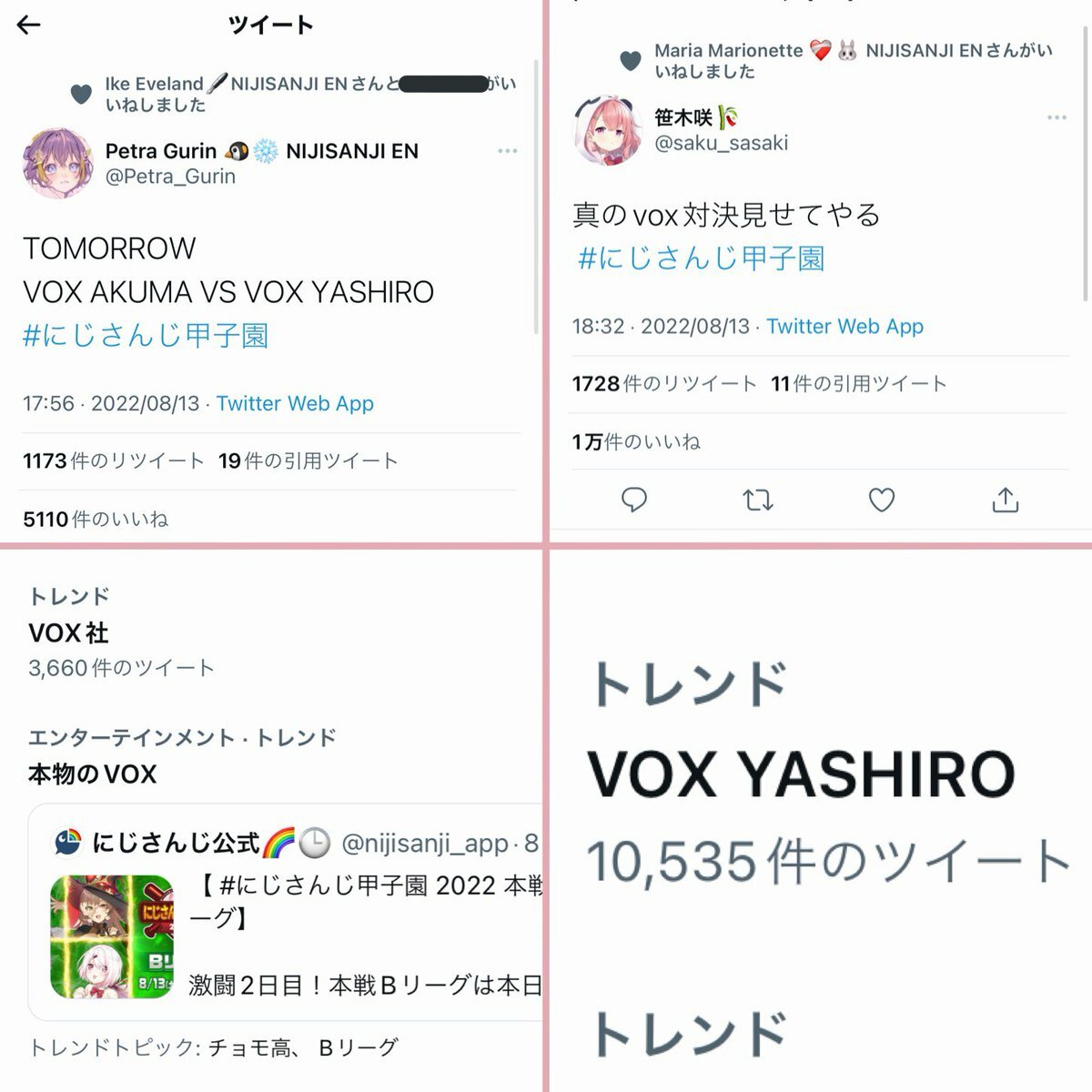
Task: Click the retweet arrows icon
Action: (757, 500)
